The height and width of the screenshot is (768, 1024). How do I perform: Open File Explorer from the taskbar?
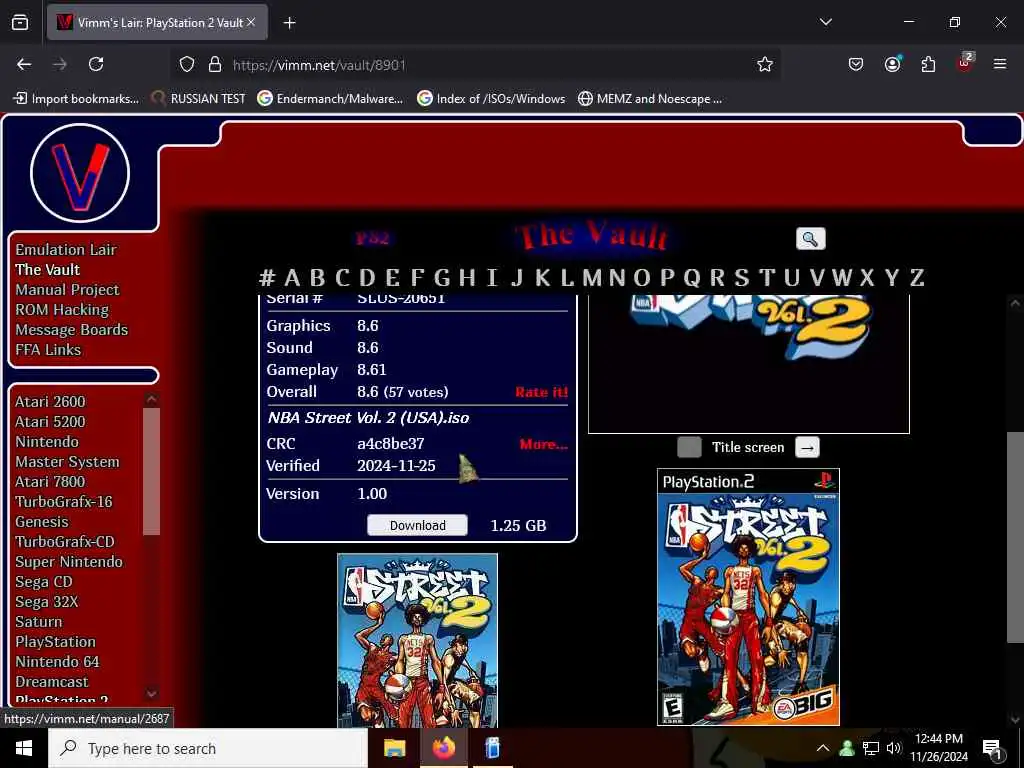pos(394,748)
